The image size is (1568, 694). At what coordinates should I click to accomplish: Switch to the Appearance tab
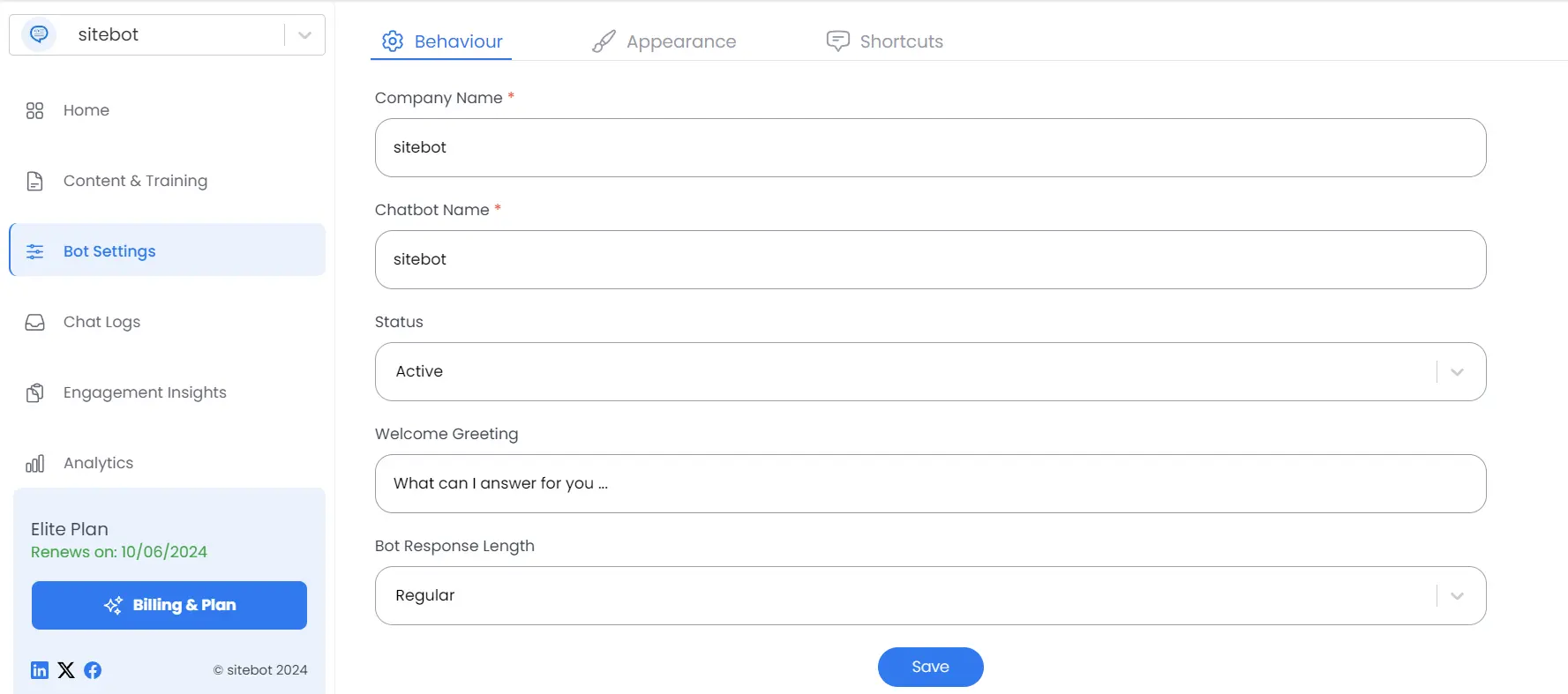point(664,41)
